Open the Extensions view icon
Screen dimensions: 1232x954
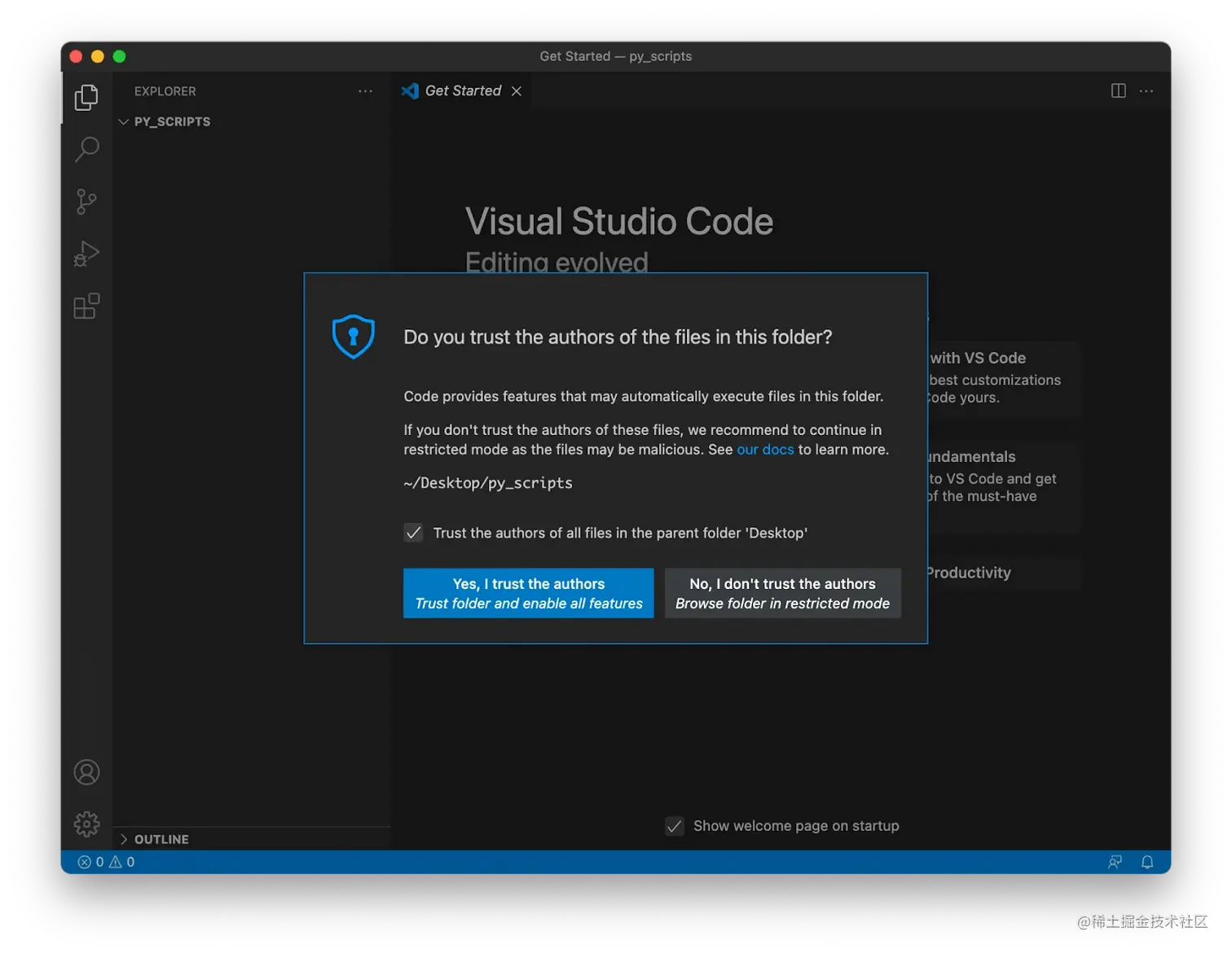[86, 306]
